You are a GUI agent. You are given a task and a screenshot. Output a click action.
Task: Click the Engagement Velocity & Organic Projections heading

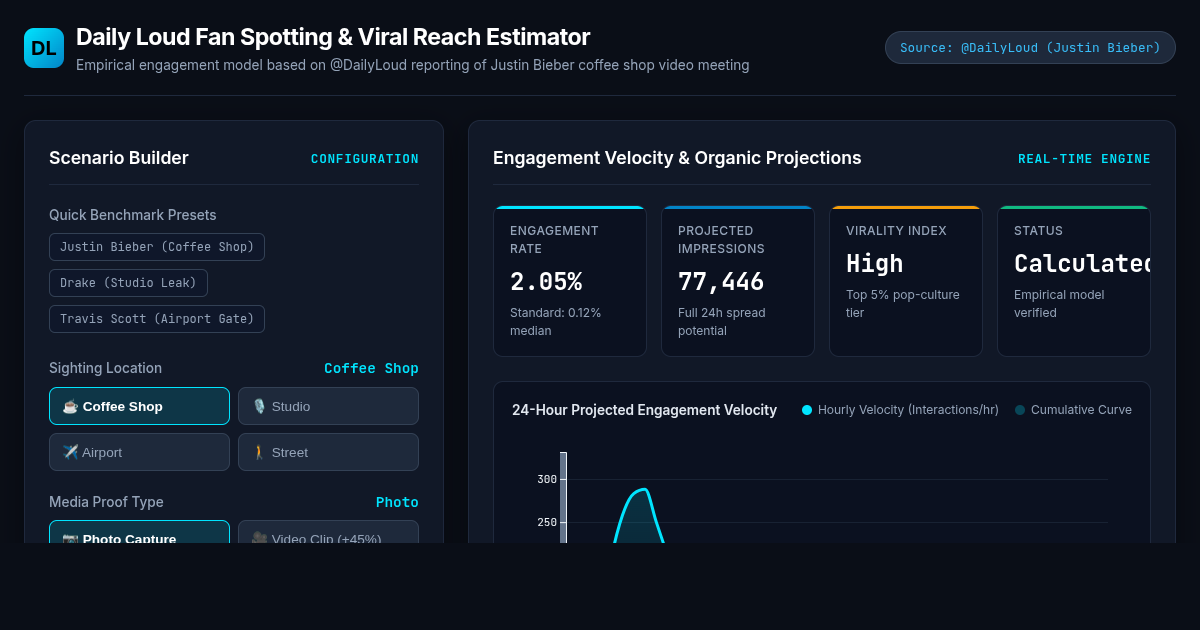[x=677, y=158]
